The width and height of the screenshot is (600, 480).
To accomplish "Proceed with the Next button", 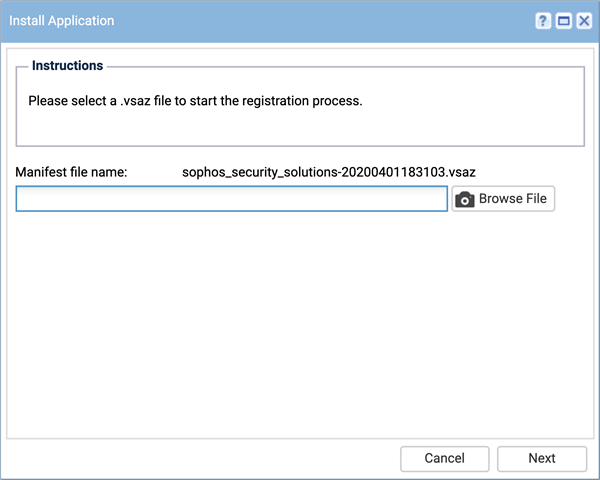I will (542, 458).
